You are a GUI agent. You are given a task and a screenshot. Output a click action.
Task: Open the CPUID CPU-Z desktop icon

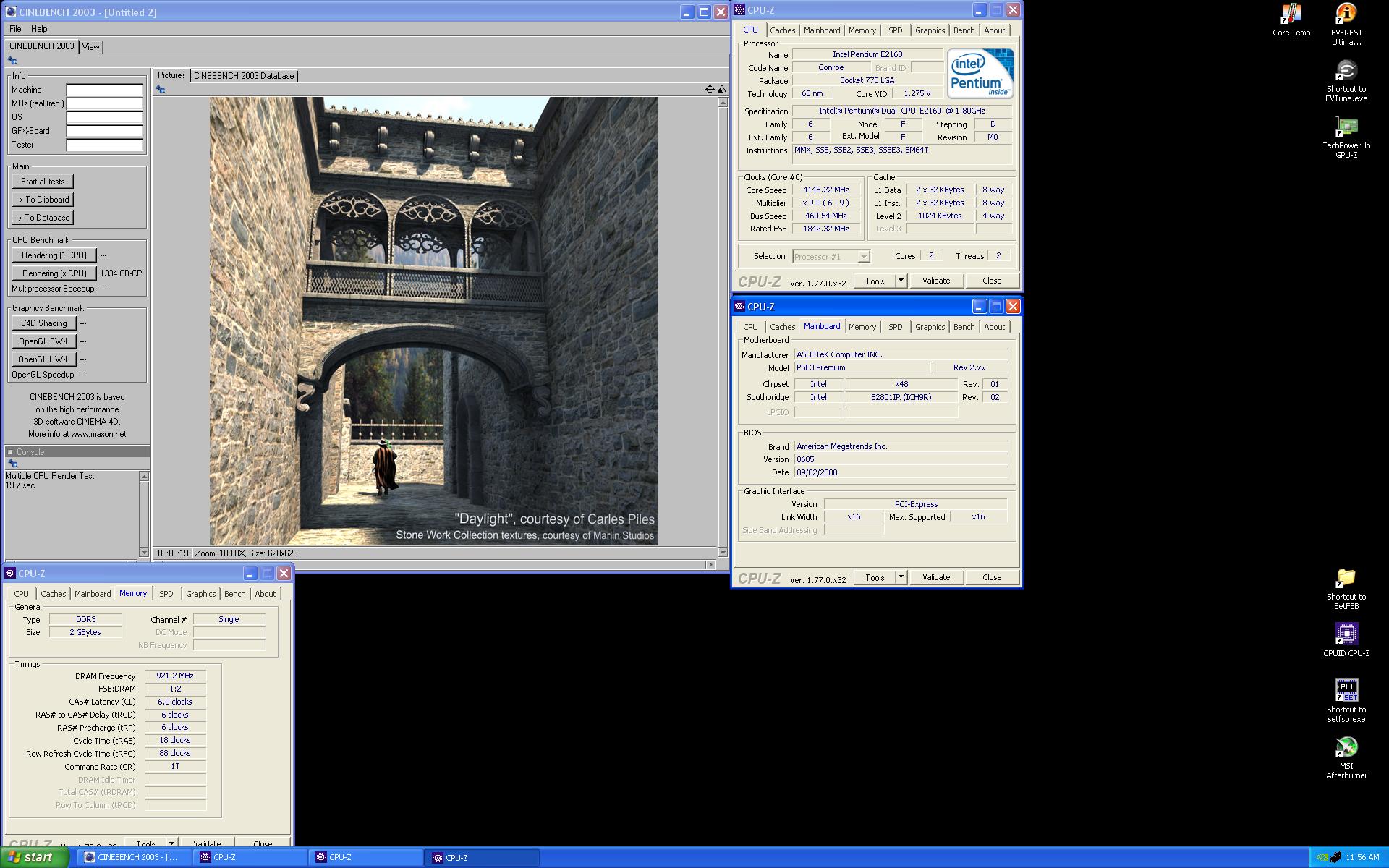pos(1346,639)
